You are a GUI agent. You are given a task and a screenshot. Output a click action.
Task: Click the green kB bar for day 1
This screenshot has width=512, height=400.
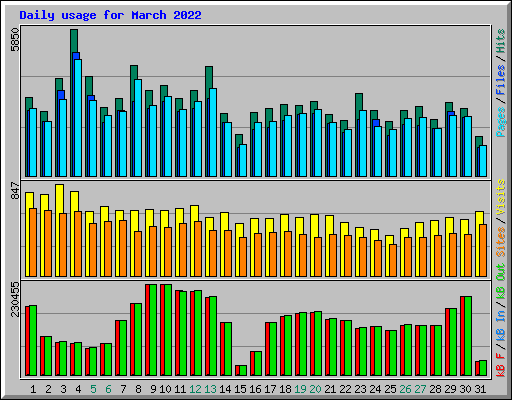point(33,341)
